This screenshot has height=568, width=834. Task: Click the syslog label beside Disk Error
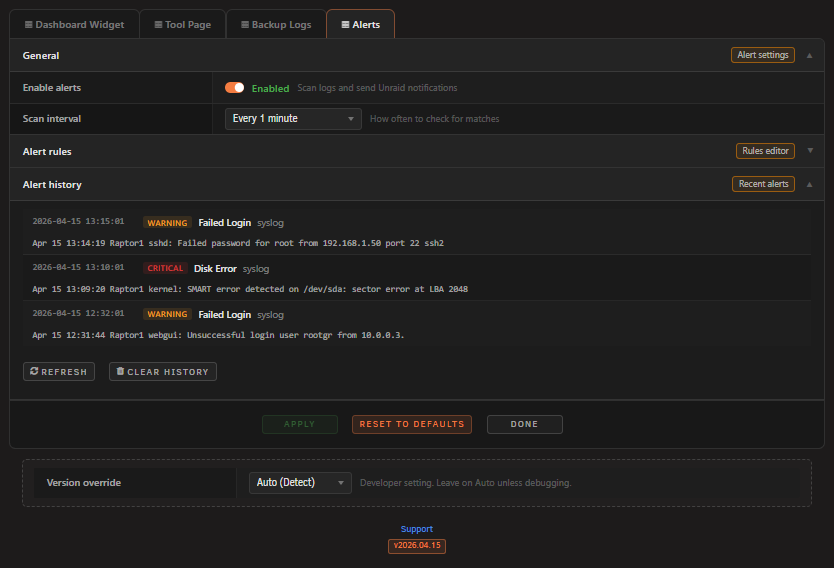256,269
